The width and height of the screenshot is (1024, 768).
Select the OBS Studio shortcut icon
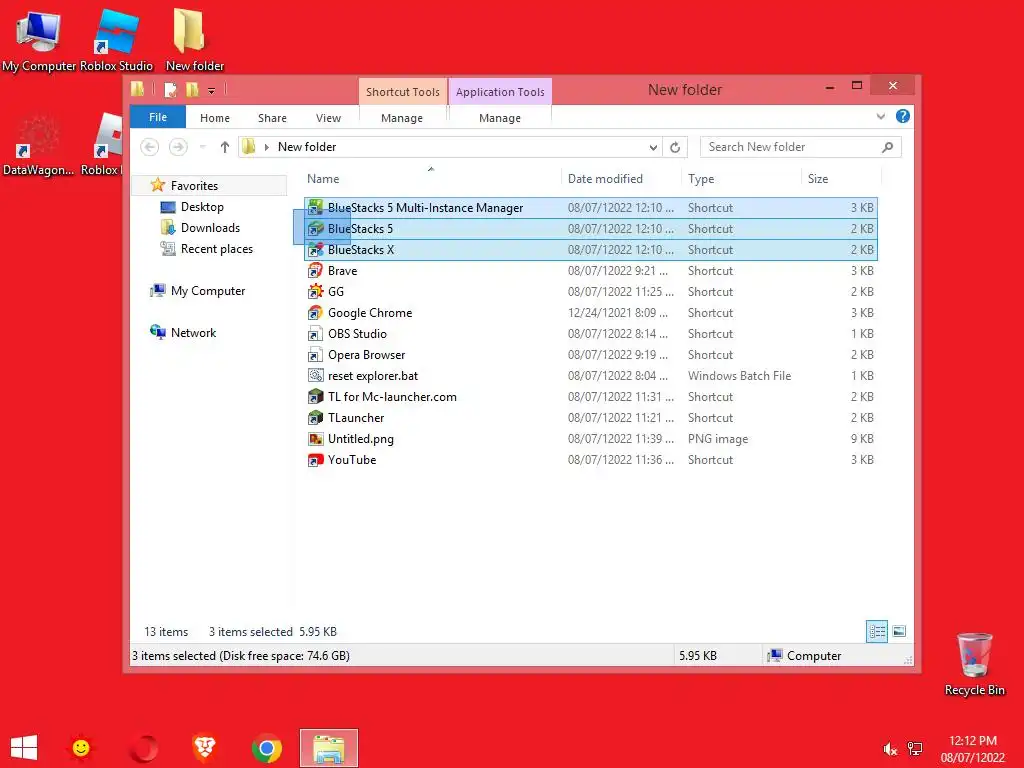click(x=315, y=334)
